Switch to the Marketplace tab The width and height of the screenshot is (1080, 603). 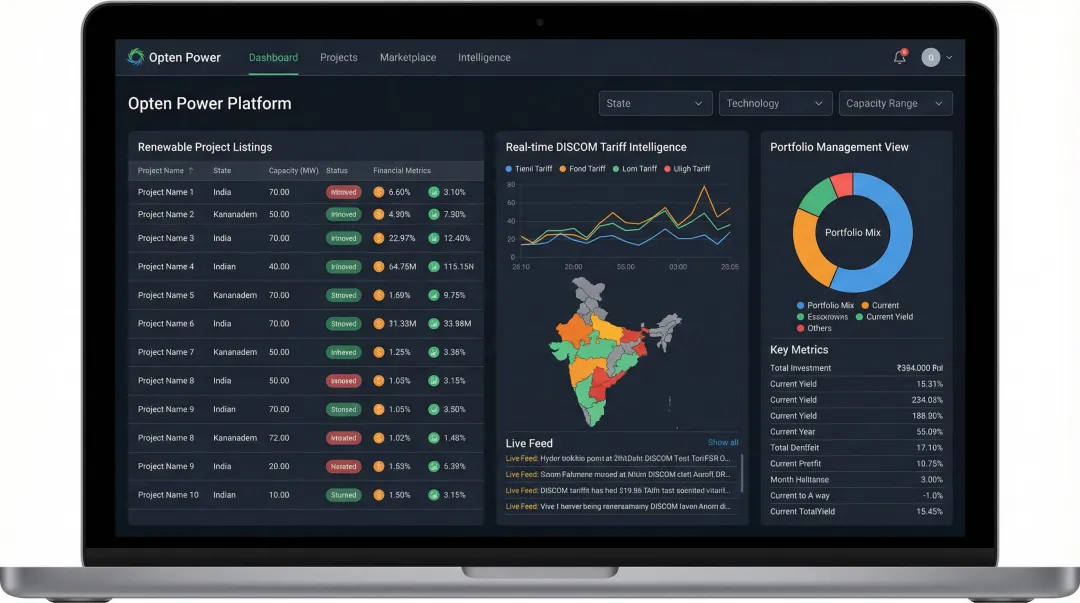click(407, 57)
